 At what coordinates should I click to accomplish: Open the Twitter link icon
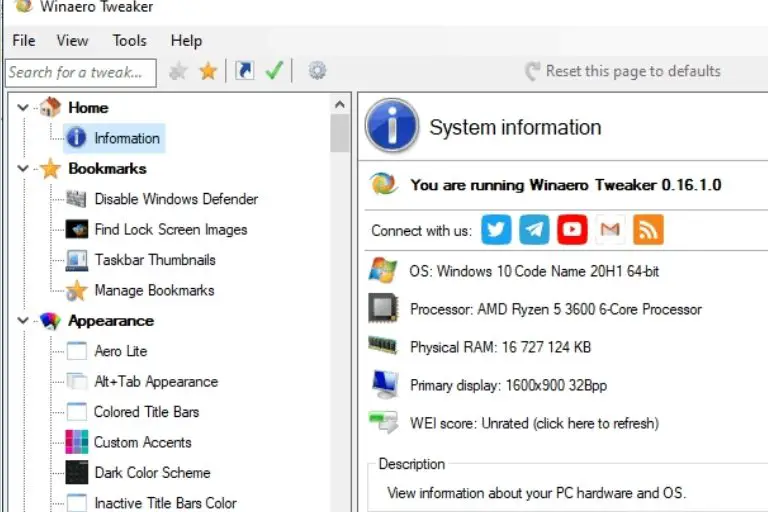click(x=496, y=229)
